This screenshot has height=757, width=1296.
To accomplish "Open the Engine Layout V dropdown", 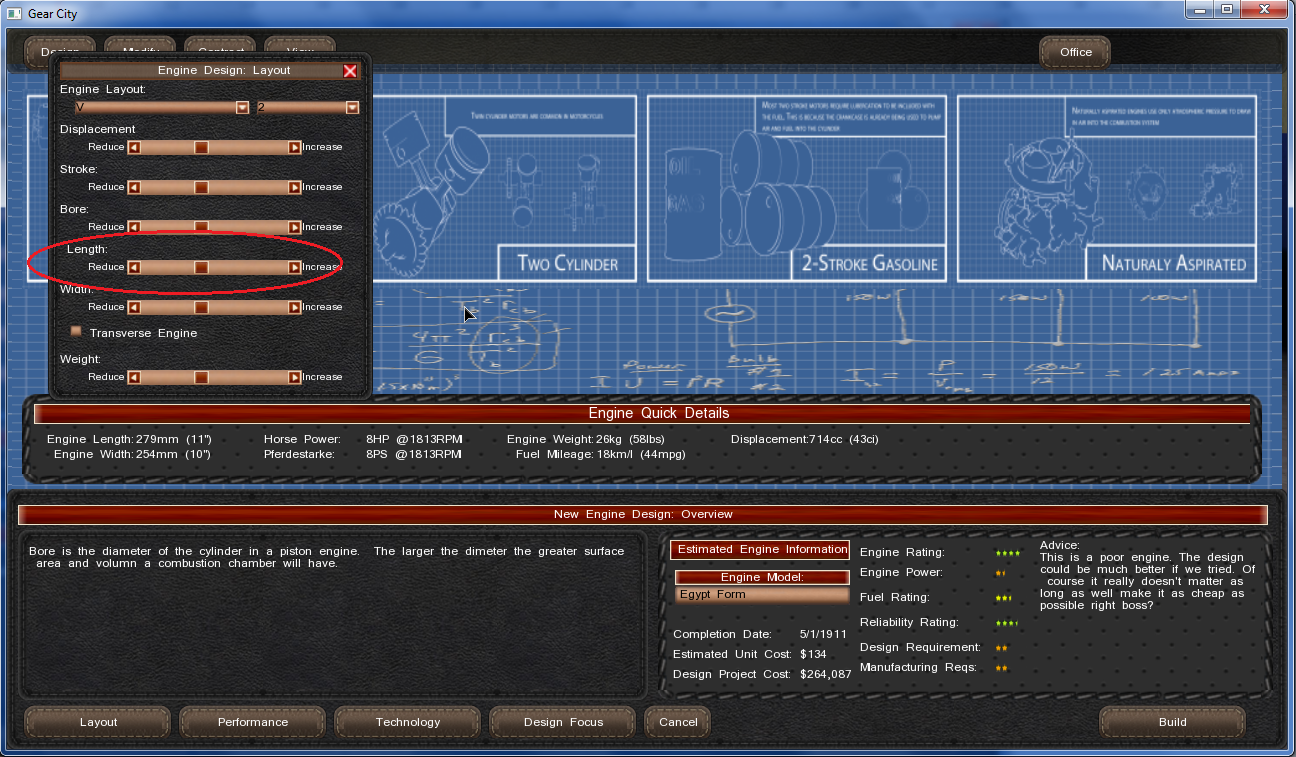I will [242, 108].
